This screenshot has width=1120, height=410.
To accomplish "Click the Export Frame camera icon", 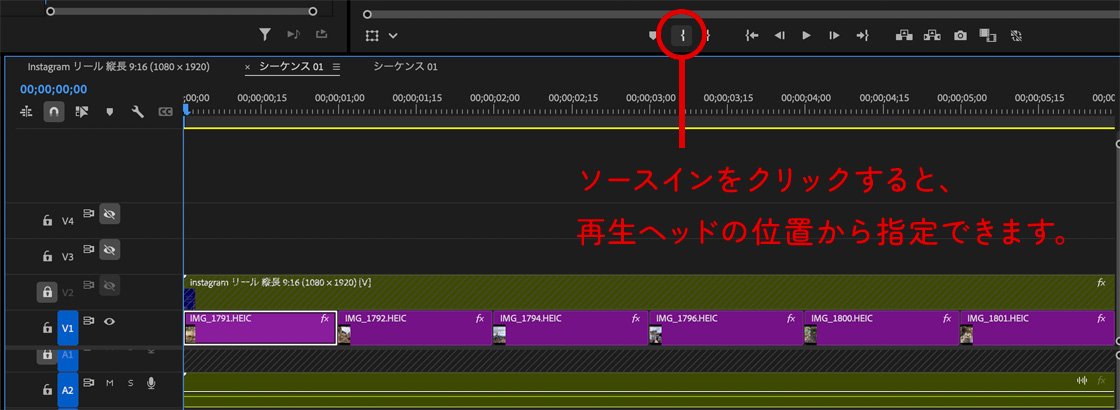I will (960, 35).
